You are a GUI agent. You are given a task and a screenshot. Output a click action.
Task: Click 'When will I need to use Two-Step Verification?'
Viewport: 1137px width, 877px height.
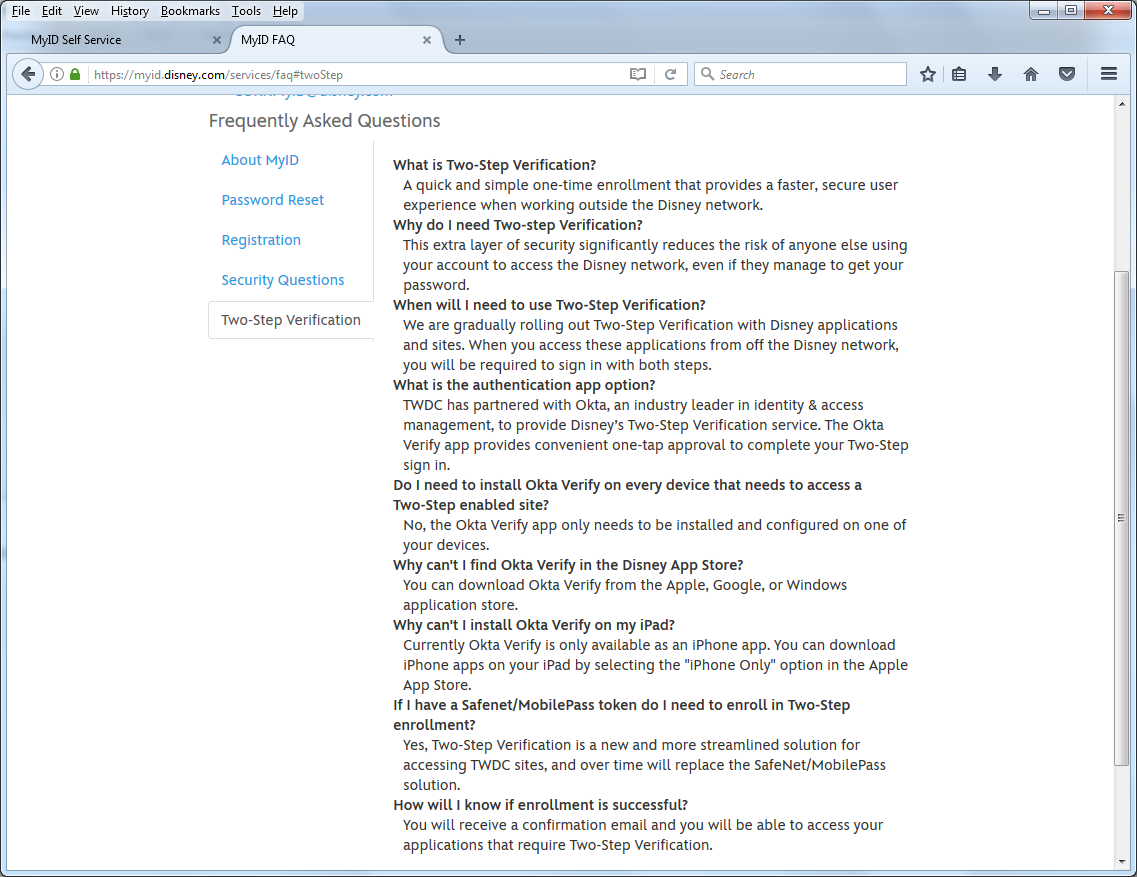pos(549,305)
